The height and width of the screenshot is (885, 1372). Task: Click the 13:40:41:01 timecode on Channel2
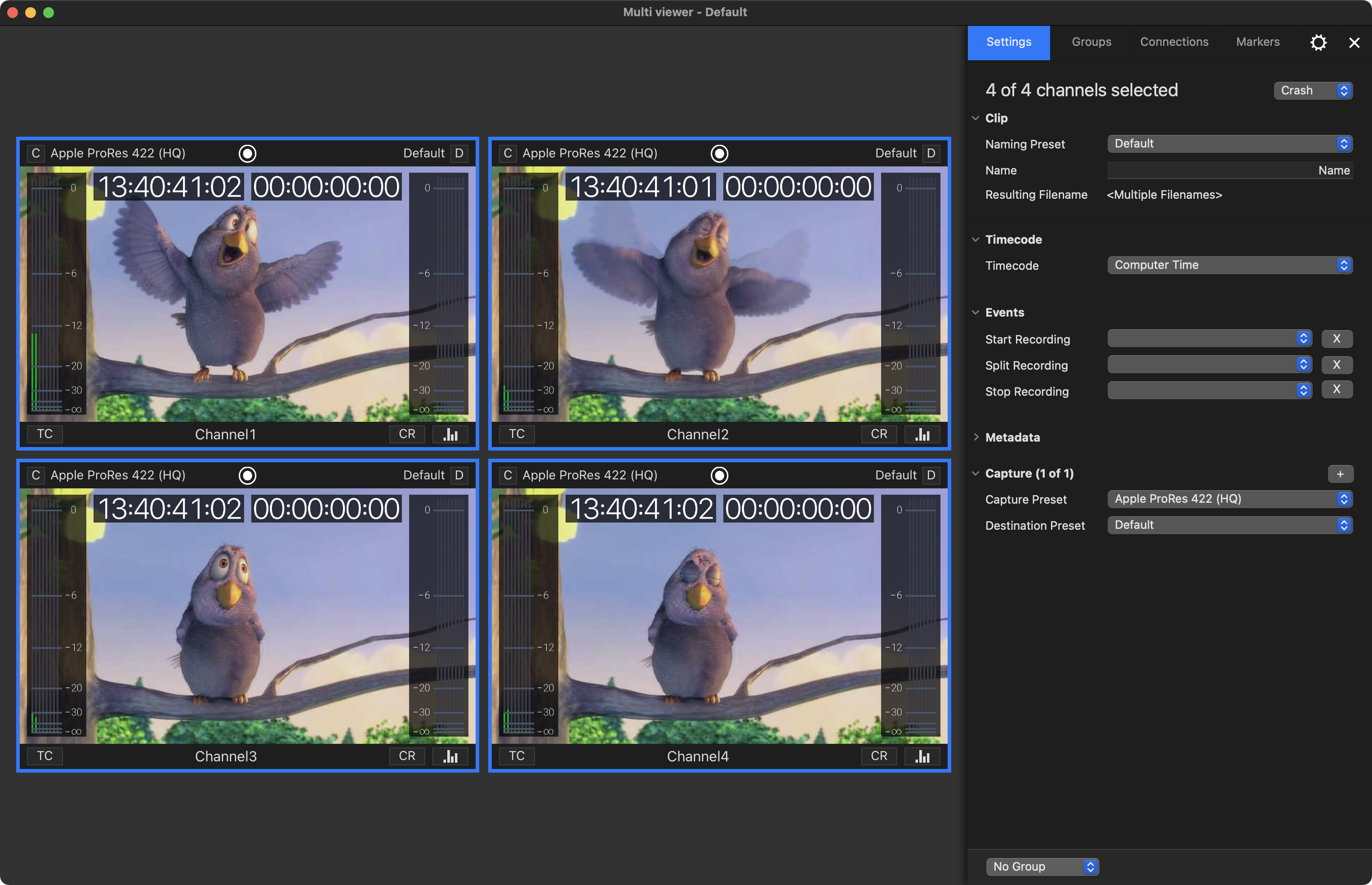(x=641, y=187)
